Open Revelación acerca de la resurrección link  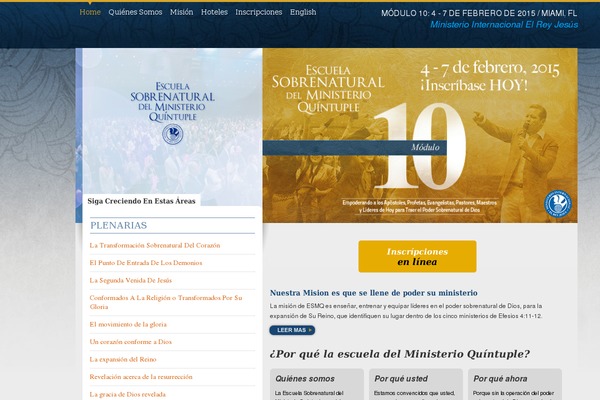(141, 377)
